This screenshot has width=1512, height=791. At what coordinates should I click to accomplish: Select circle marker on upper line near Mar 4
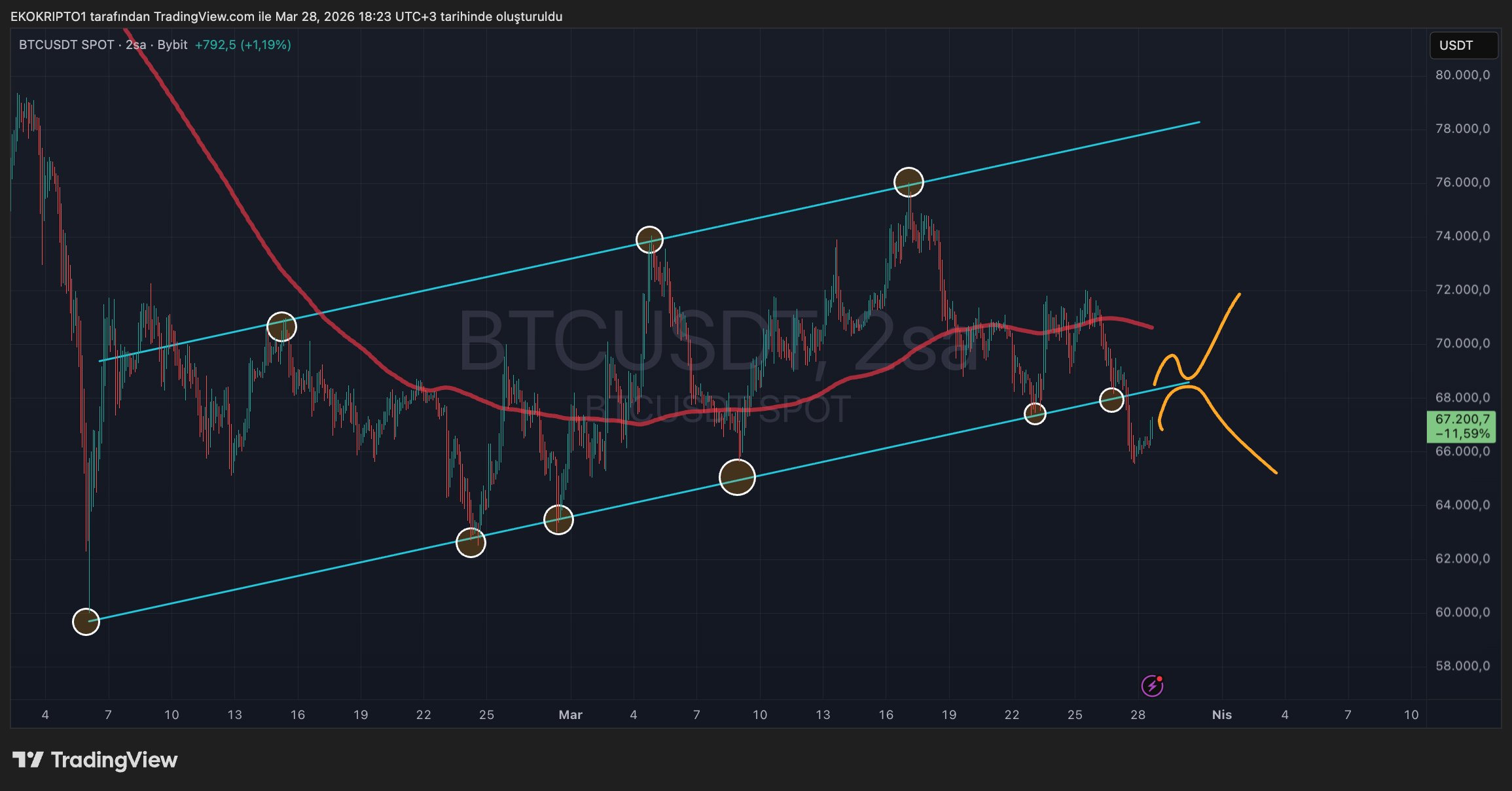[x=649, y=240]
